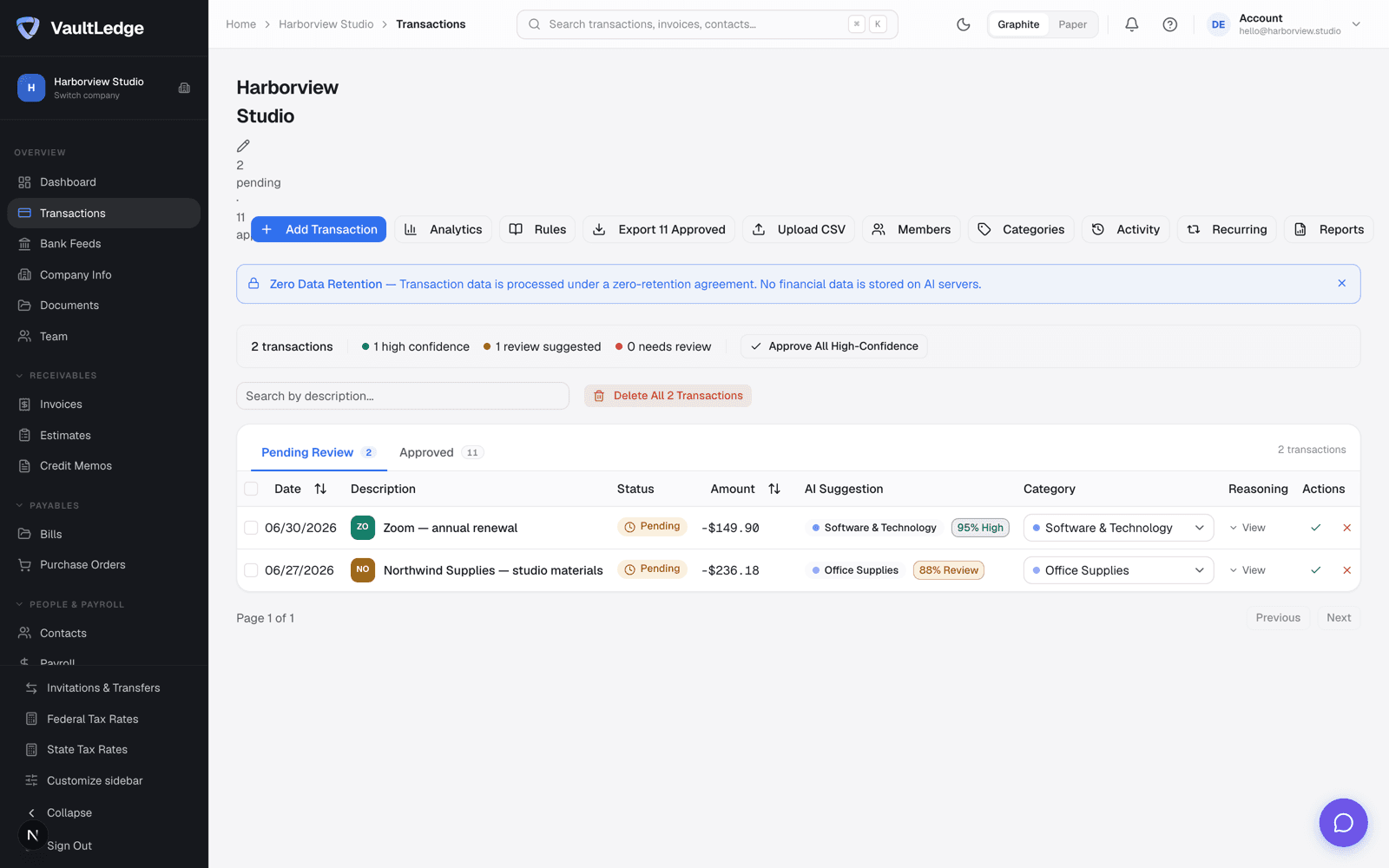Click Add Transaction button
Screen dimensions: 1389x868
pos(319,229)
